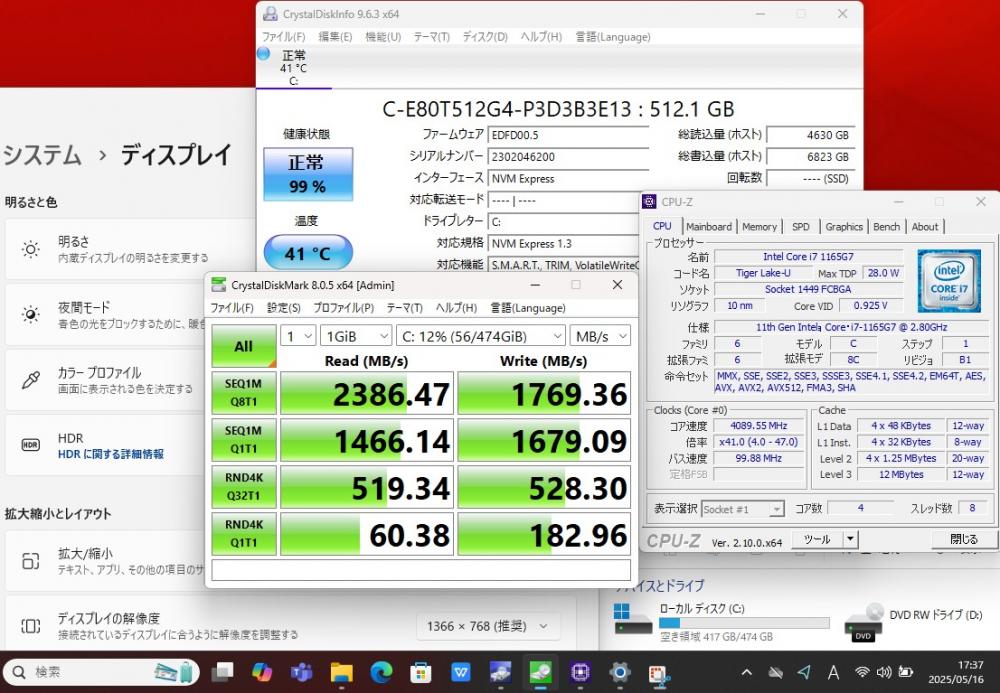The image size is (1000, 693).
Task: Click the All button in CrystalDiskMark
Action: pos(244,346)
